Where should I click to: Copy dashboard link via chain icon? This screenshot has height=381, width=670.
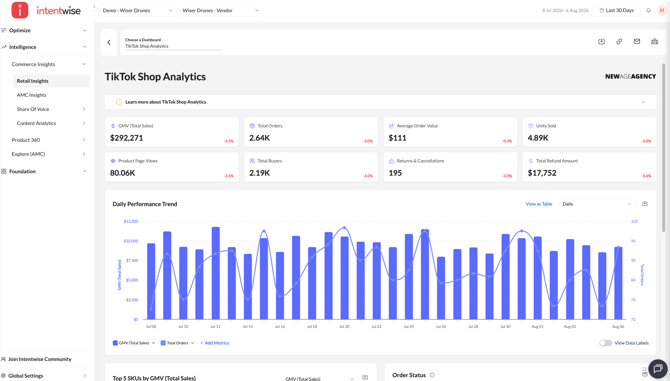619,41
